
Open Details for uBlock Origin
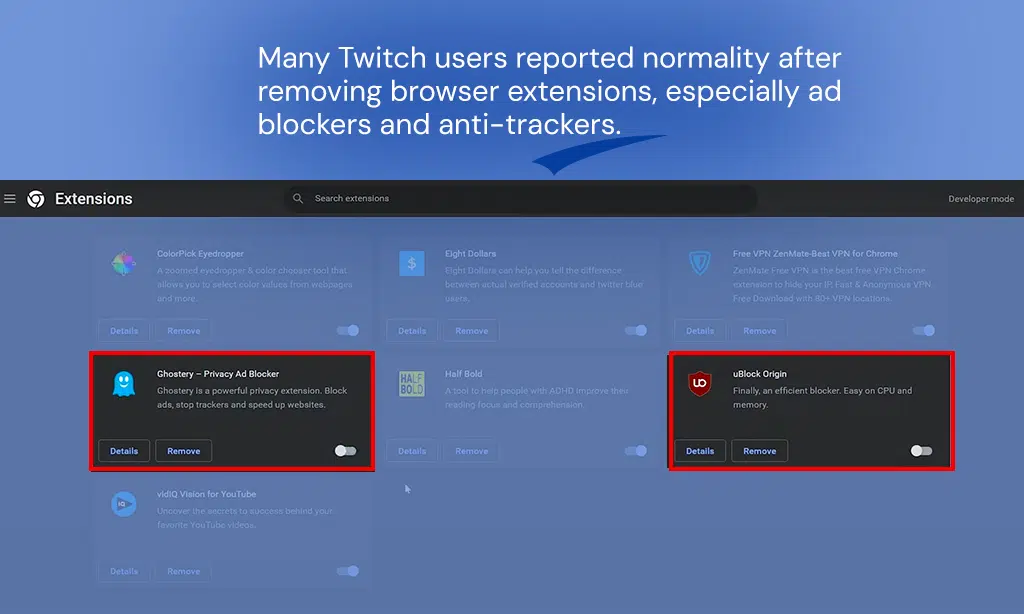point(700,451)
